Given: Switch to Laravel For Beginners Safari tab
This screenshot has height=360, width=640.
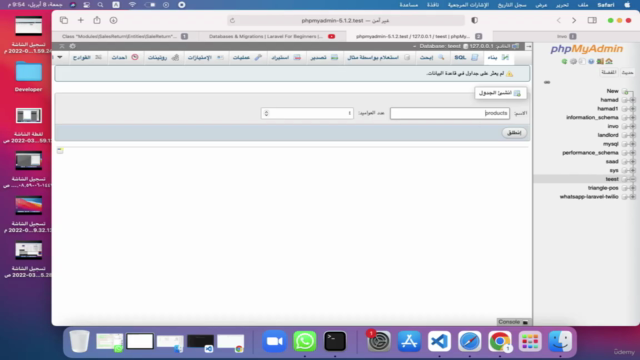Looking at the screenshot, I should [x=271, y=36].
